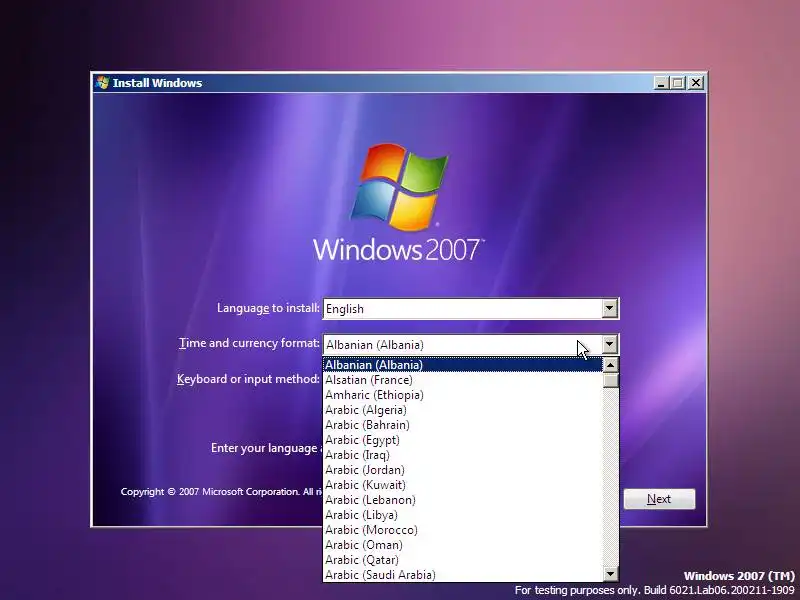Select Arabic (Saudi Arabia) entry

click(463, 574)
